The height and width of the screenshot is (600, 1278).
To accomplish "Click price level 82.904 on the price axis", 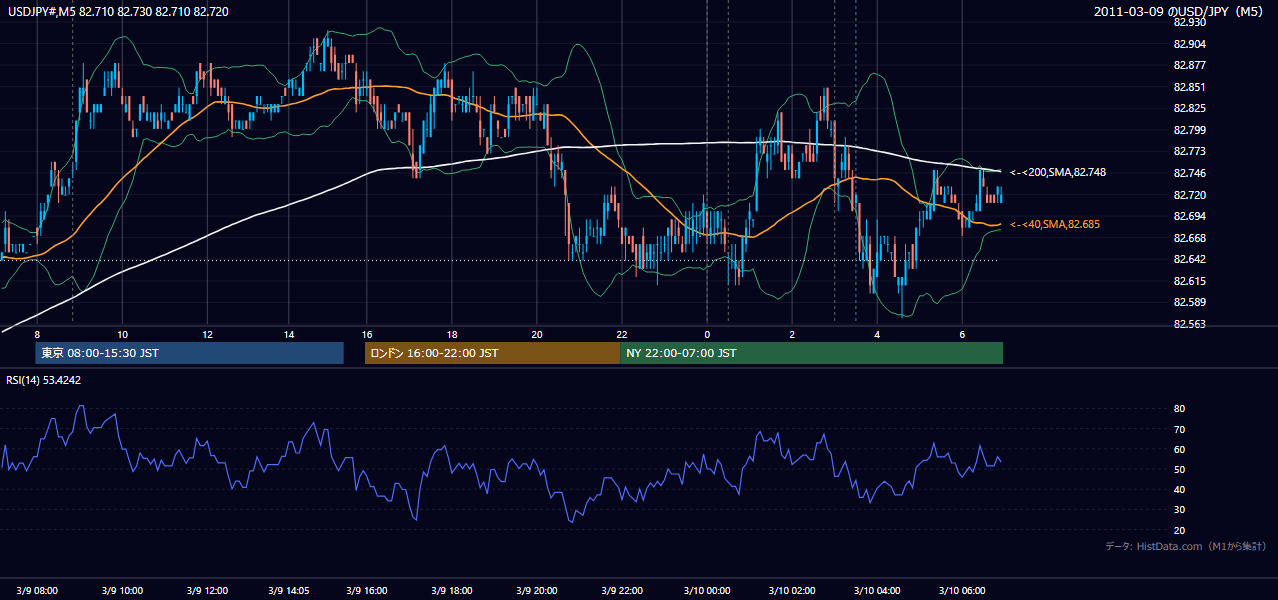I will [x=1190, y=43].
